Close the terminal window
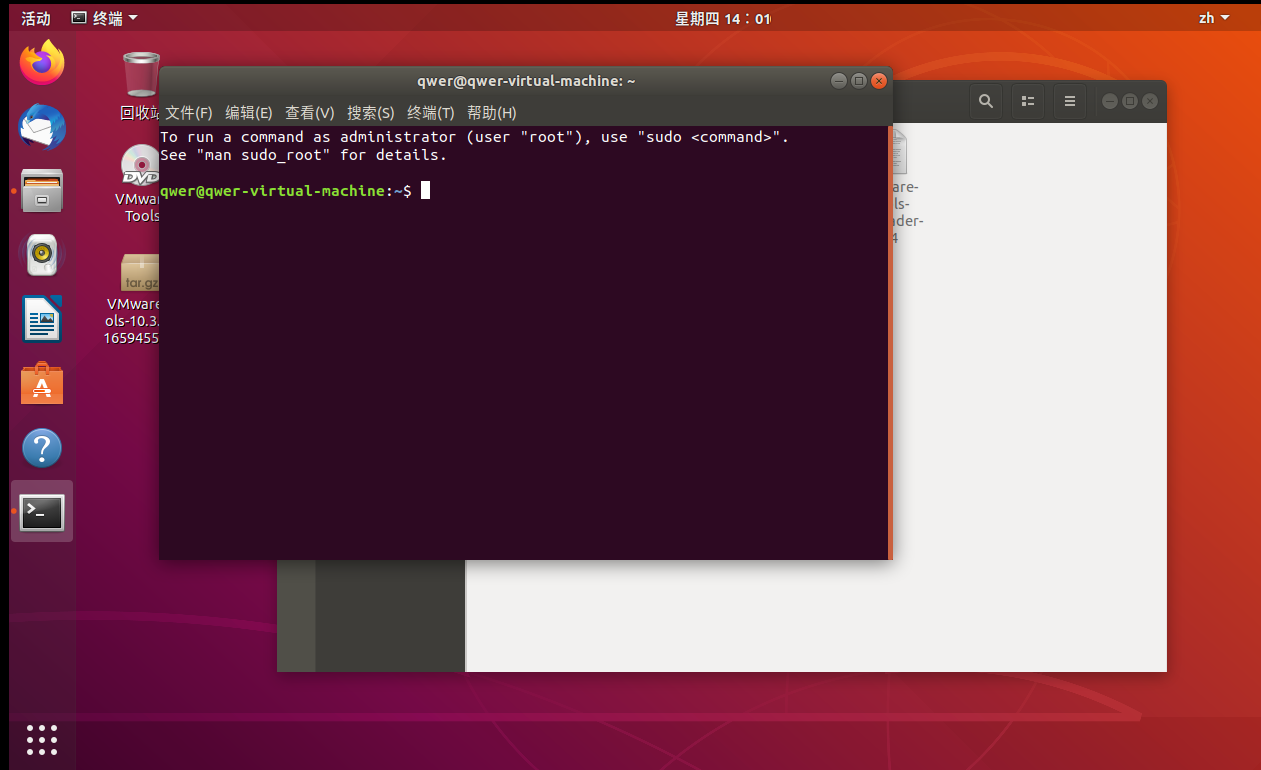This screenshot has height=770, width=1261. tap(879, 81)
